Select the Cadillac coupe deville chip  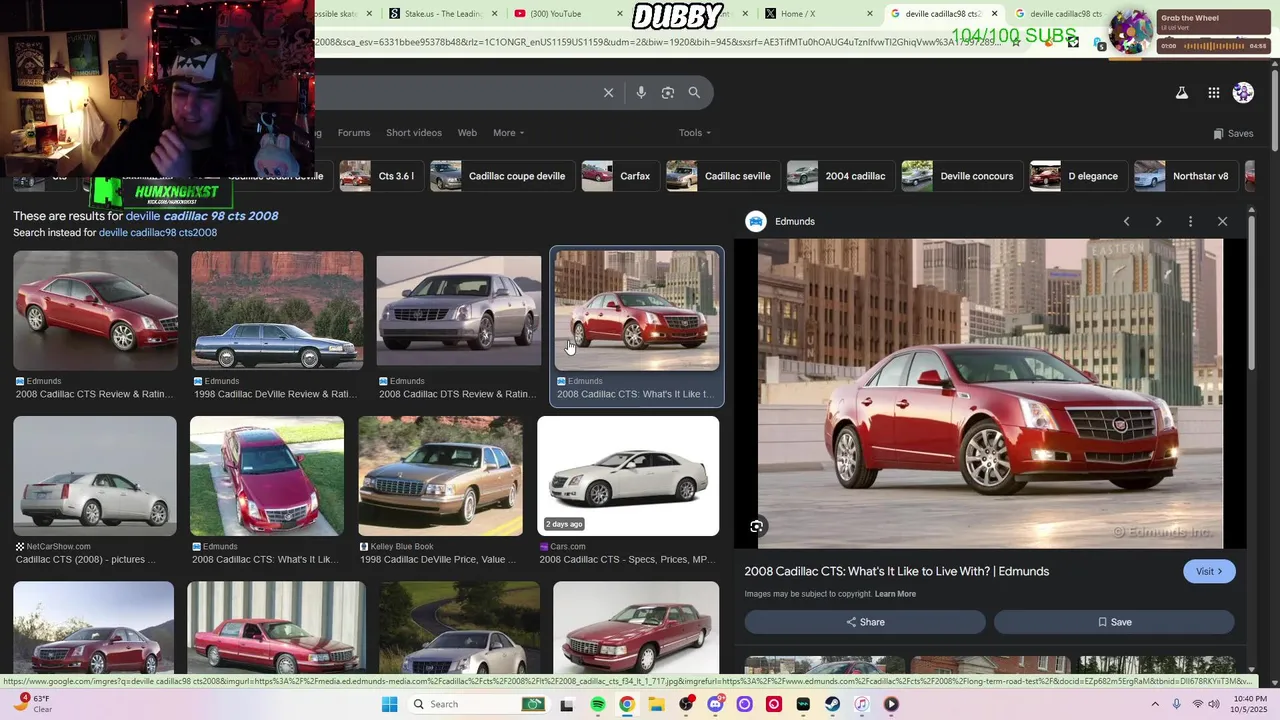(x=501, y=176)
